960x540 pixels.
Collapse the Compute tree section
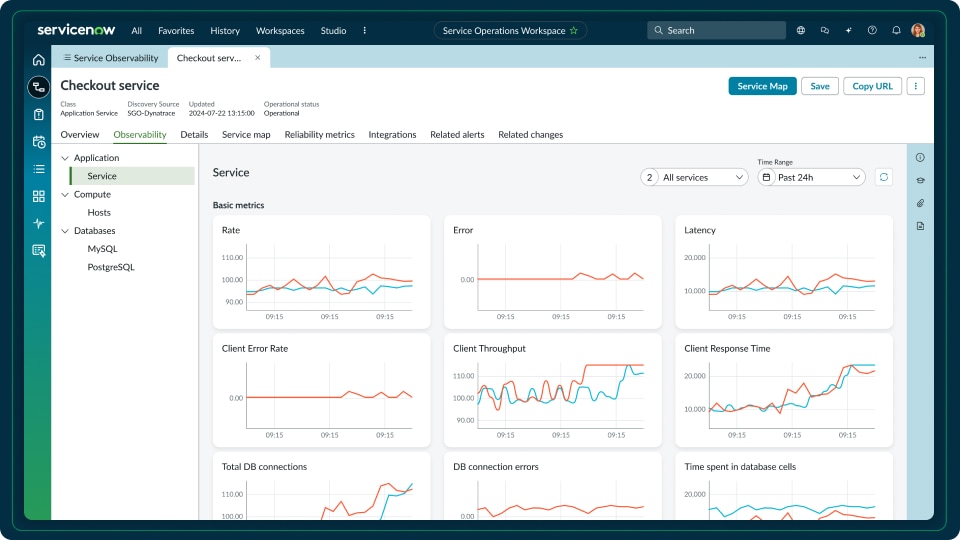(x=65, y=195)
